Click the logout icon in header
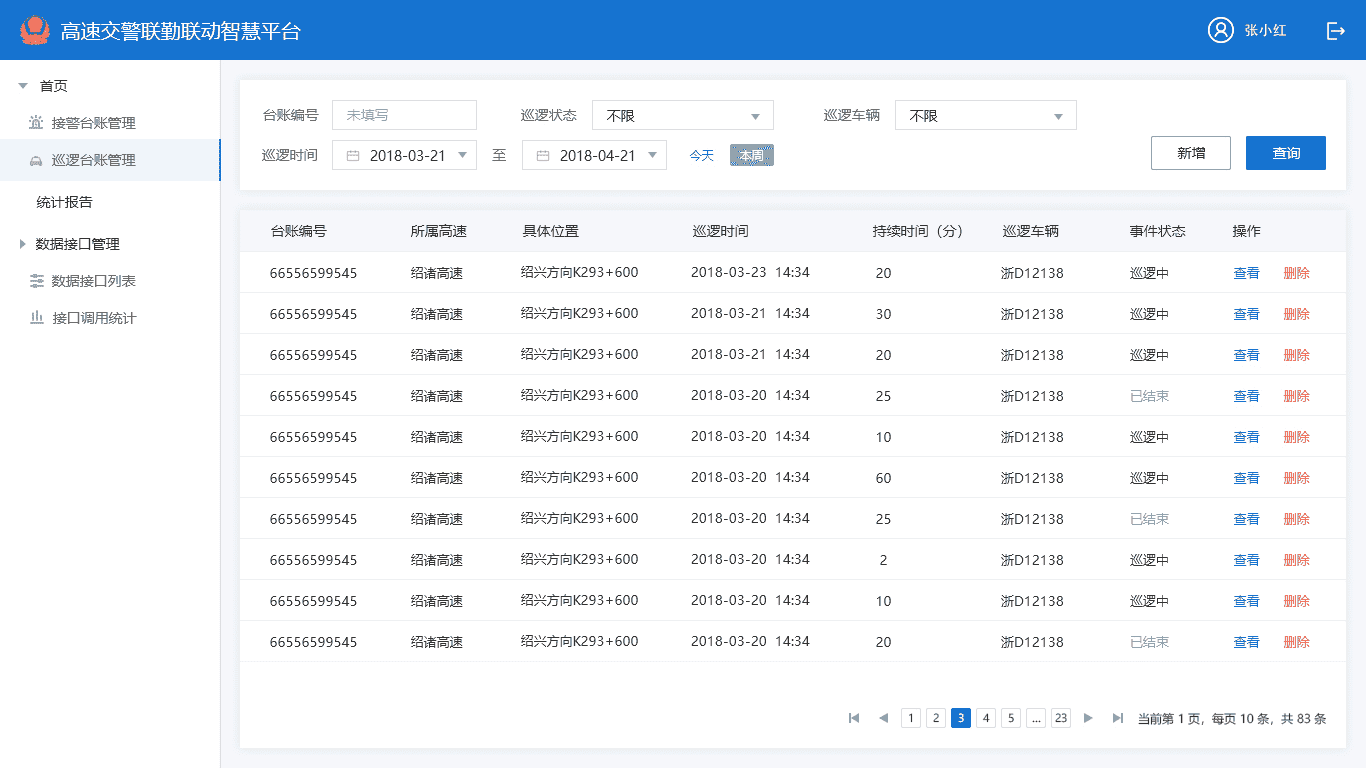The height and width of the screenshot is (768, 1366). point(1335,31)
